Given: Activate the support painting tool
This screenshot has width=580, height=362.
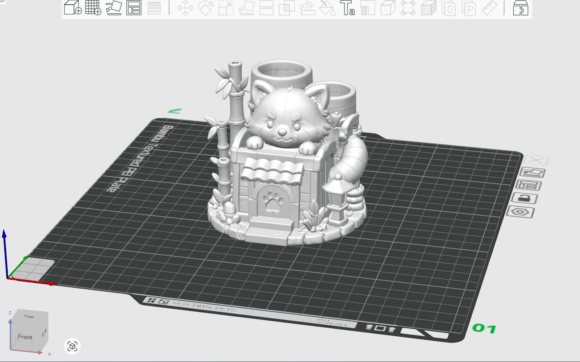Looking at the screenshot, I should (307, 7).
